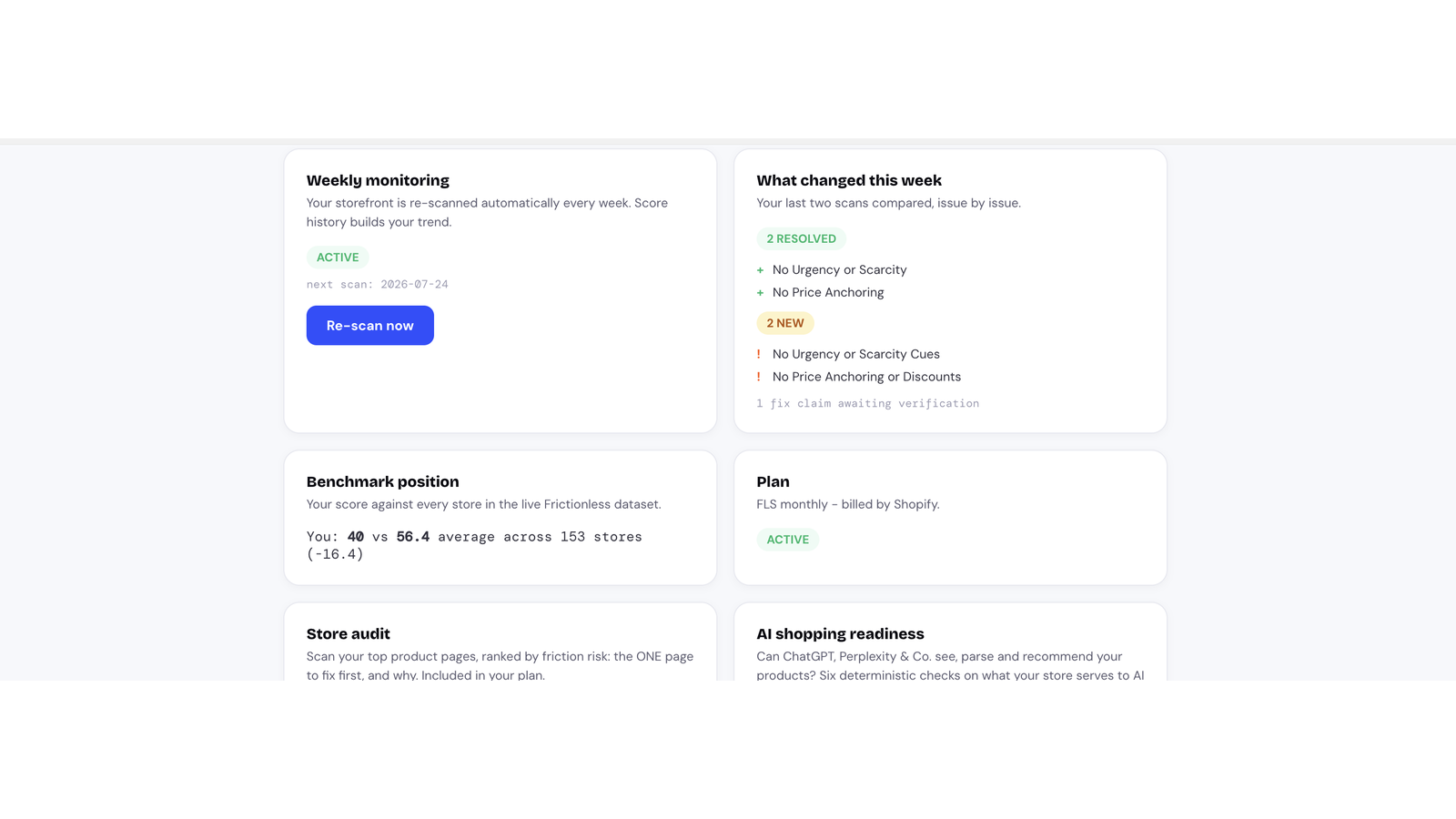Click the fix claim awaiting verification note
This screenshot has width=1456, height=819.
coord(868,403)
